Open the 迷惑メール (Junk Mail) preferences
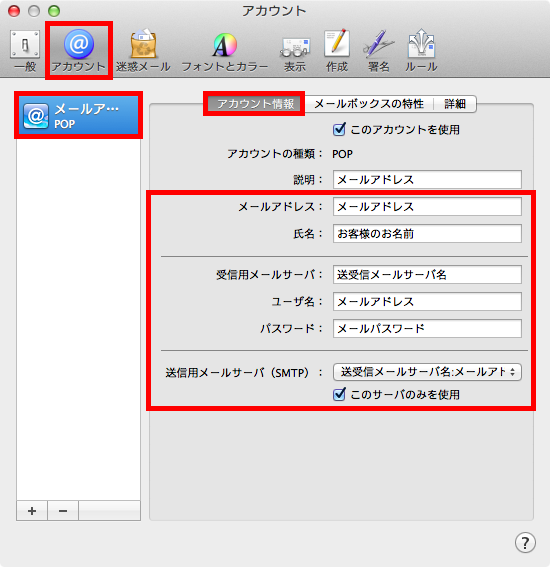 pyautogui.click(x=143, y=51)
